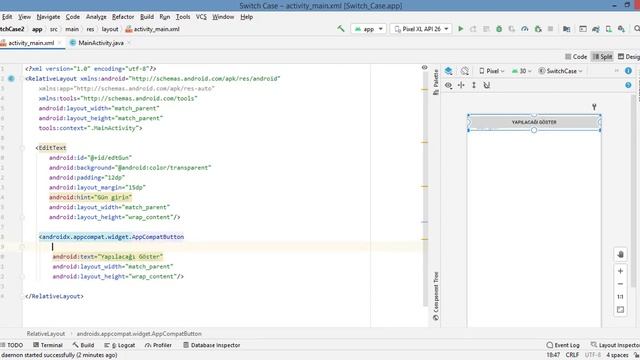Open the Terminal tool window
640x360 pixels.
48,345
